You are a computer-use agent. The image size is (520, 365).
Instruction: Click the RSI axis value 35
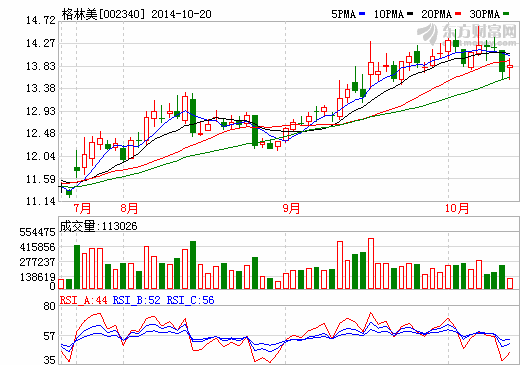[49, 360]
